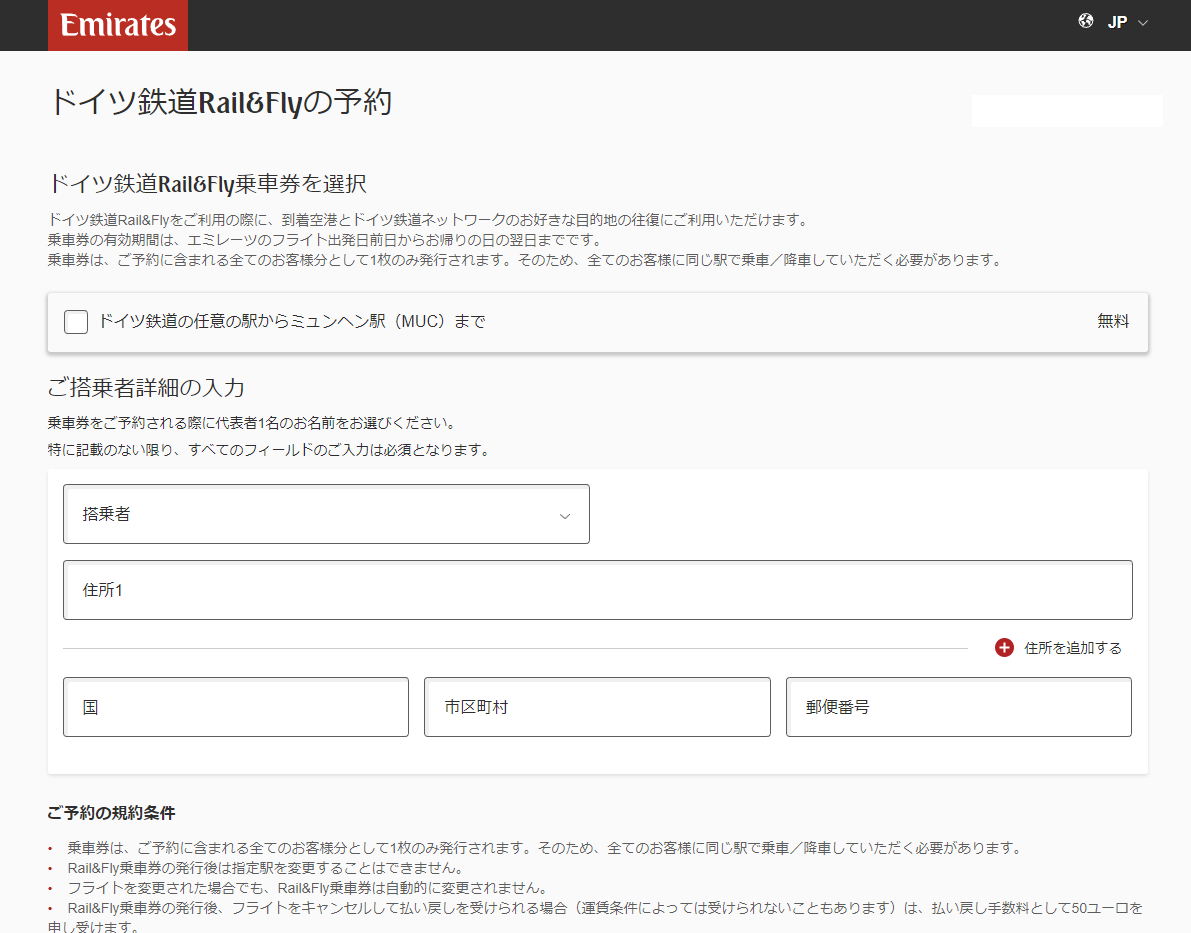
Task: Click the red plus add-address icon
Action: click(1004, 648)
